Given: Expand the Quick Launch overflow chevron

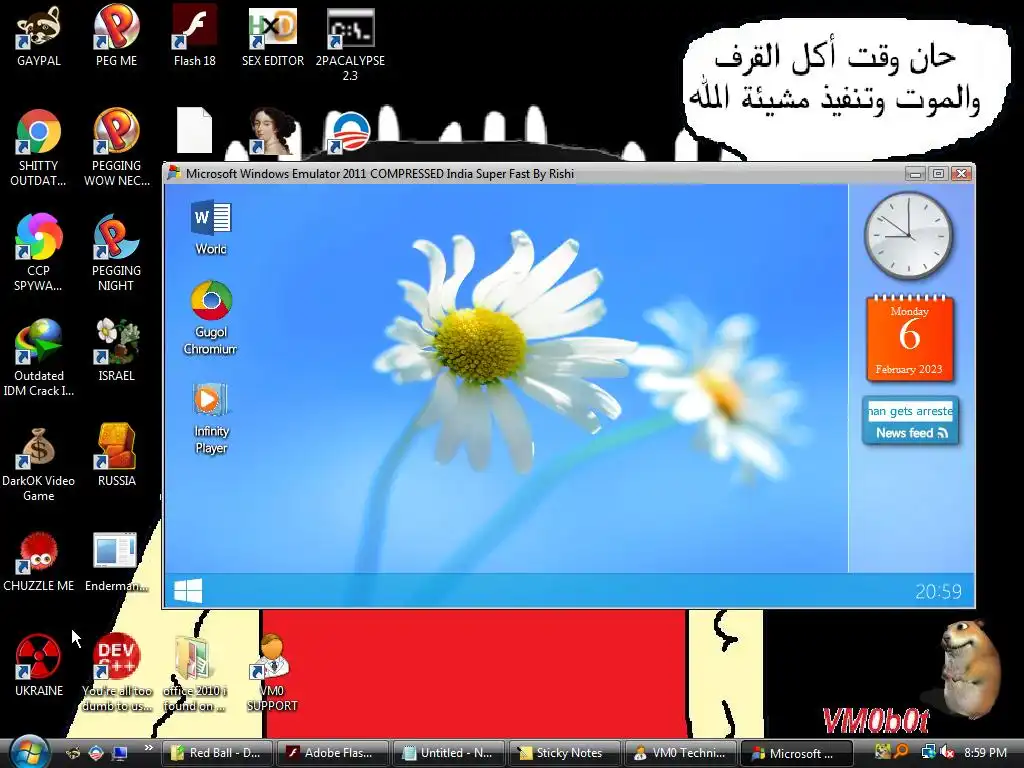Looking at the screenshot, I should pyautogui.click(x=149, y=748).
